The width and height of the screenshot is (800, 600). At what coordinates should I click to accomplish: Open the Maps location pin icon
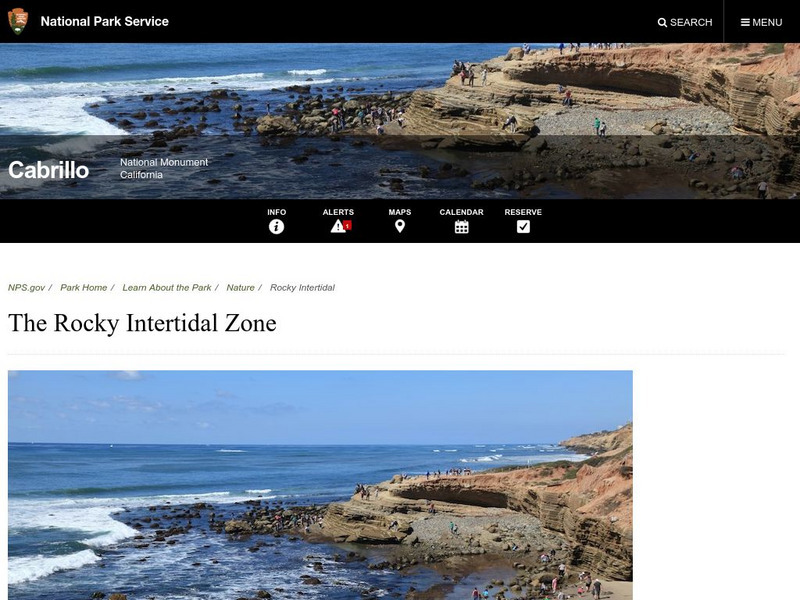coord(399,226)
